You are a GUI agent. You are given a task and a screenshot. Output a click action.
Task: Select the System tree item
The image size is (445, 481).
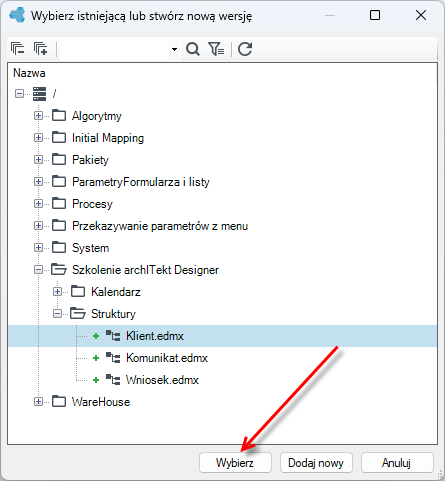coord(91,248)
